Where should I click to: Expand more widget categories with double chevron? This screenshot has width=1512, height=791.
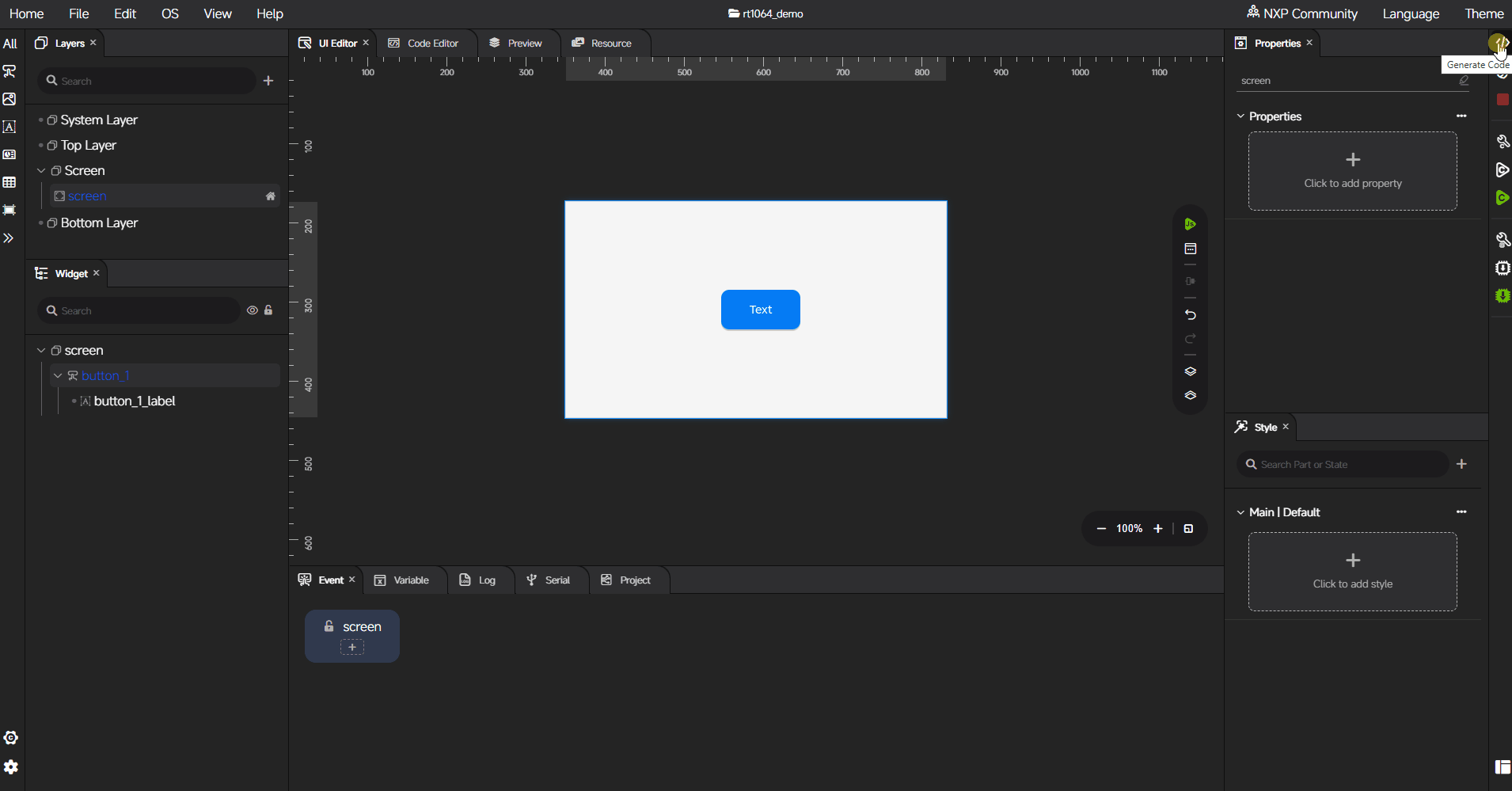pyautogui.click(x=9, y=238)
